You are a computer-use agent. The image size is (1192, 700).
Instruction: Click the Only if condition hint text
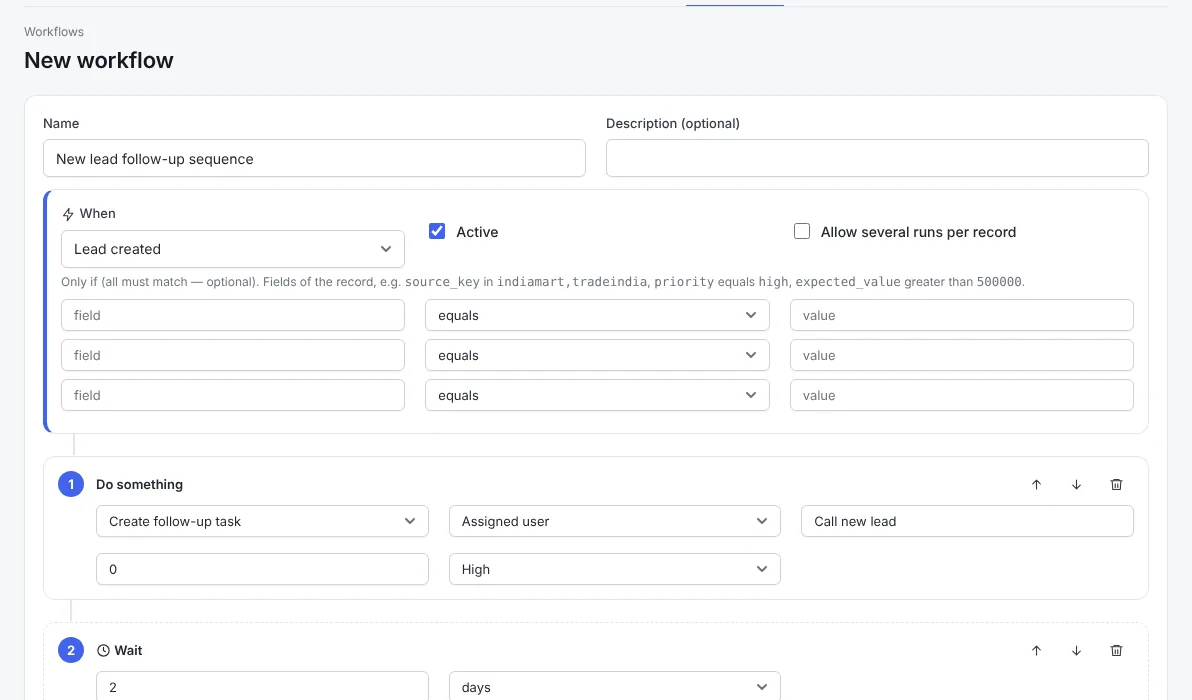543,282
